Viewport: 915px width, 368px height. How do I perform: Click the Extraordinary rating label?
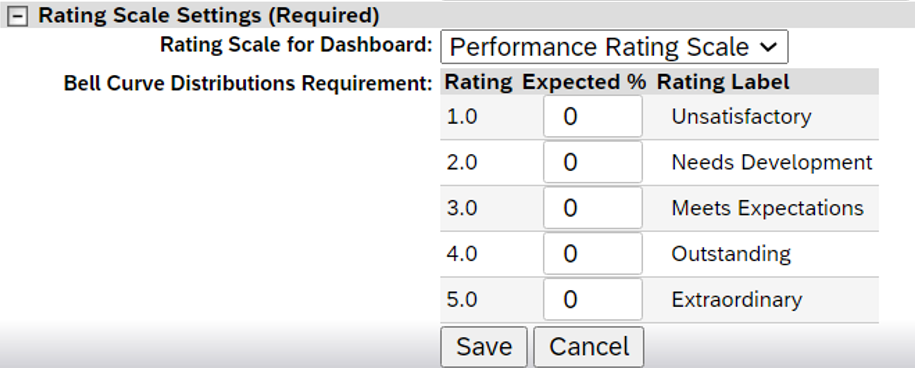pyautogui.click(x=736, y=300)
